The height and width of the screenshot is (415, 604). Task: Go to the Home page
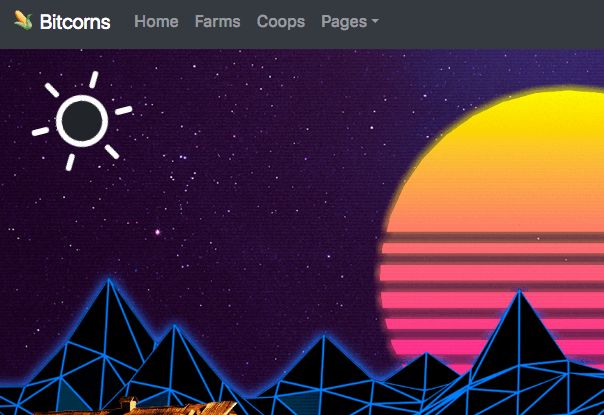tap(156, 22)
